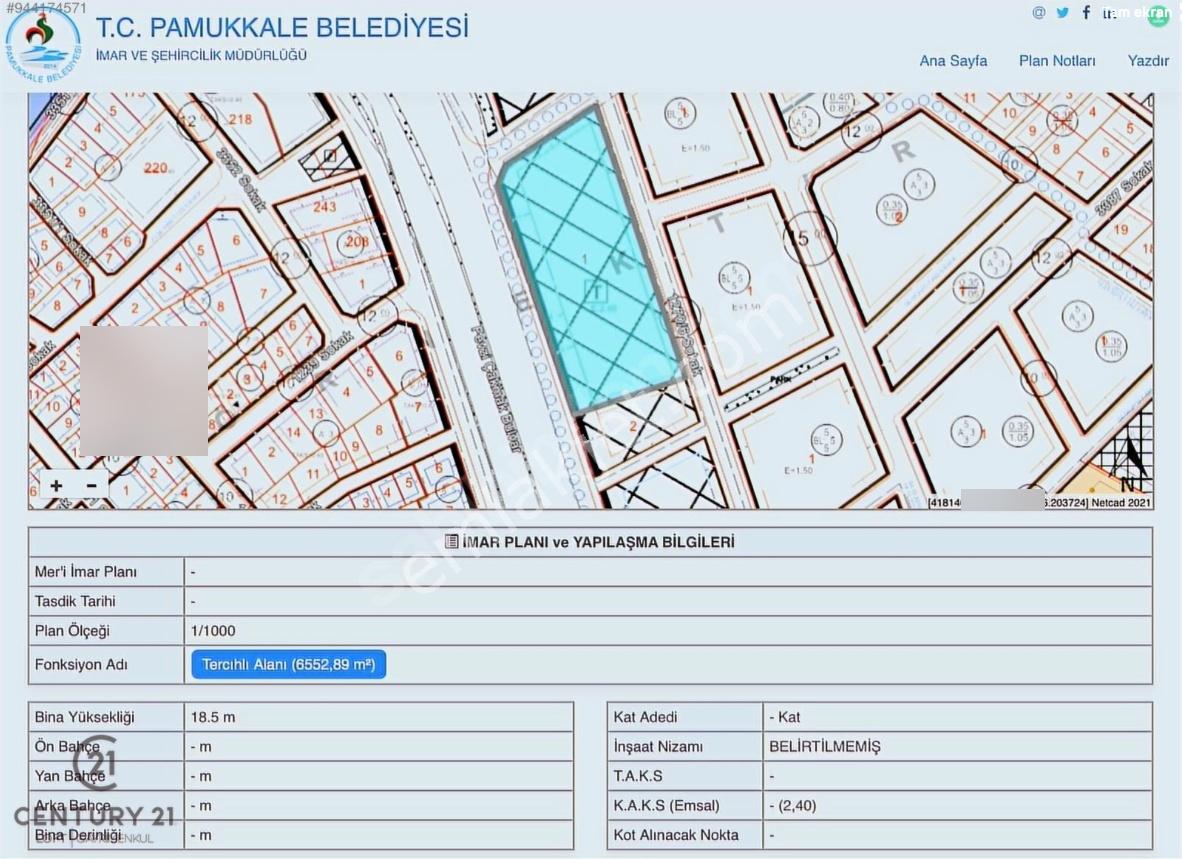
Task: Click the map zoom in plus button
Action: [57, 485]
